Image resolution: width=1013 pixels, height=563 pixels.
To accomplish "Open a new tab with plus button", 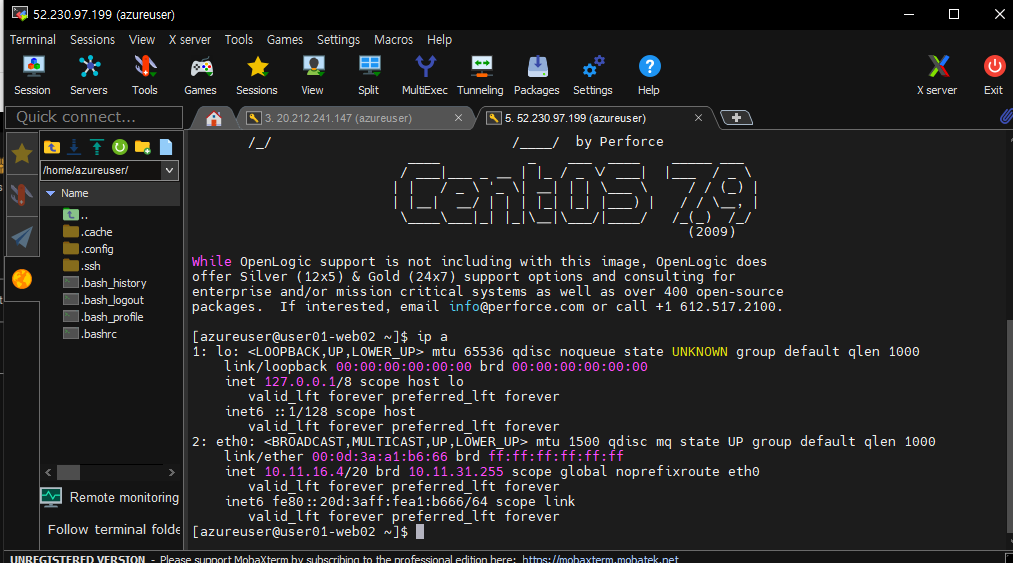I will [736, 118].
